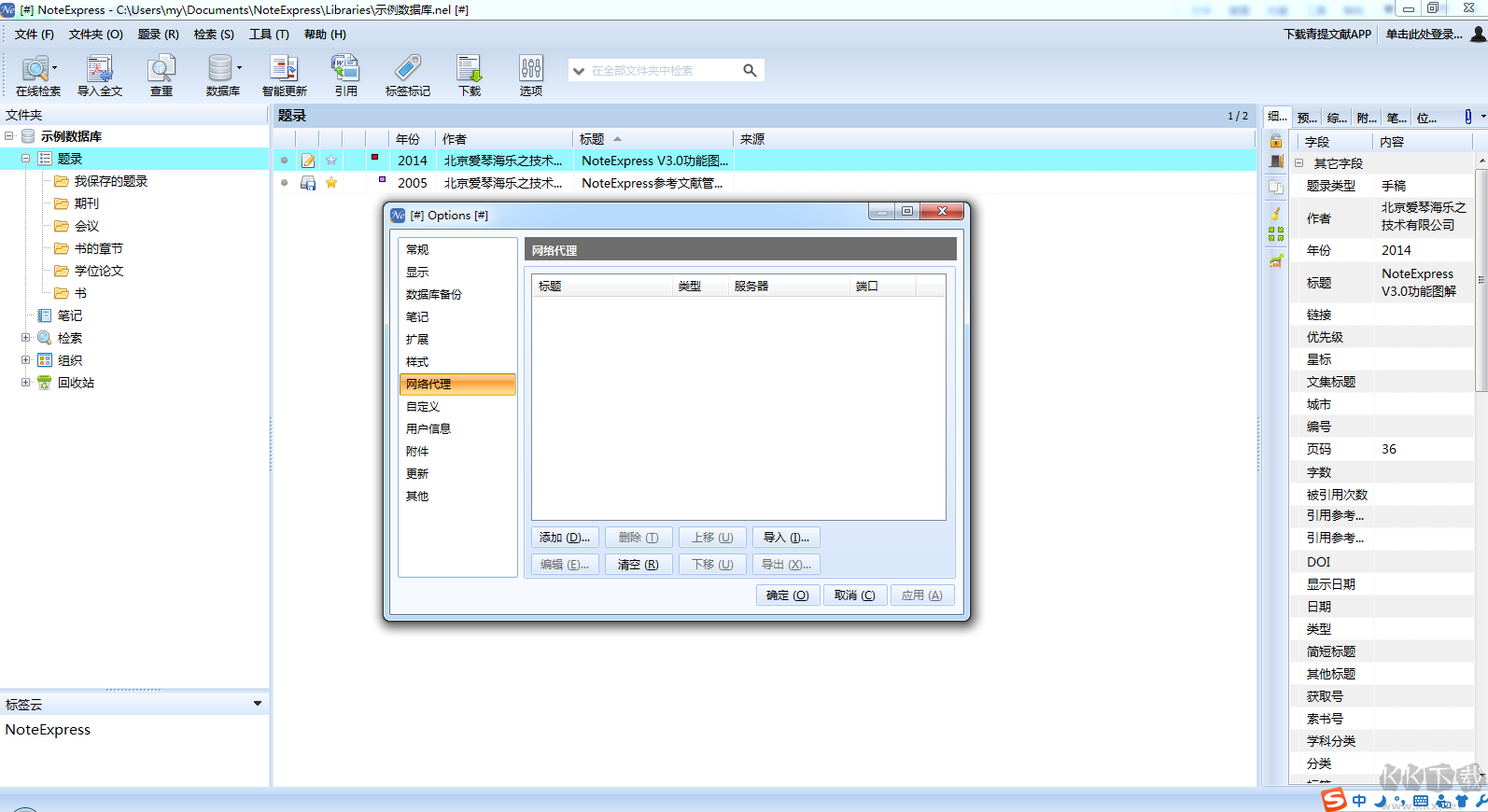Click the blue paperclip icon in details tabs
The height and width of the screenshot is (812, 1488).
pos(1467,117)
